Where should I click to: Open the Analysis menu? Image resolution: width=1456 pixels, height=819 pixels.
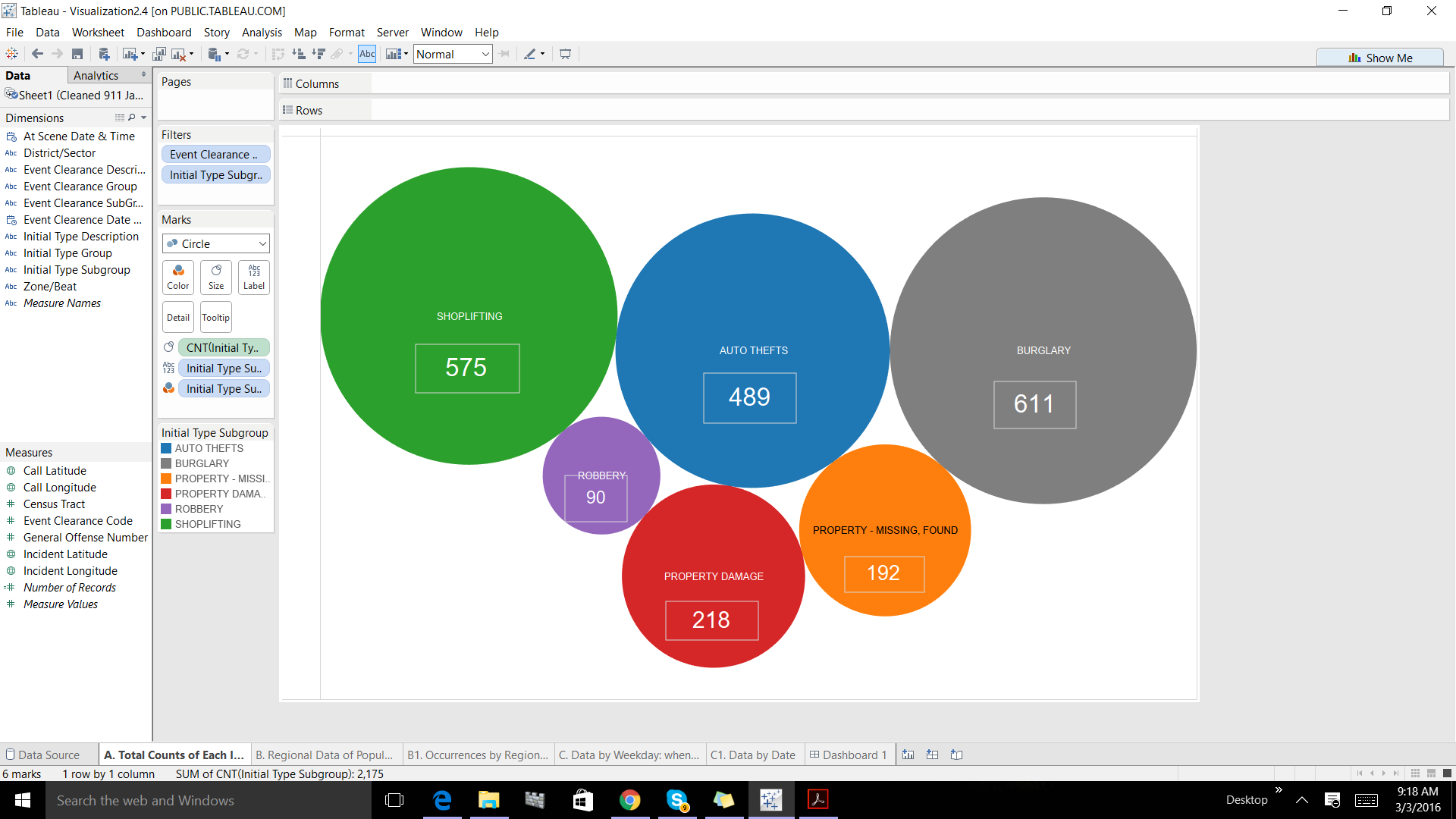262,32
